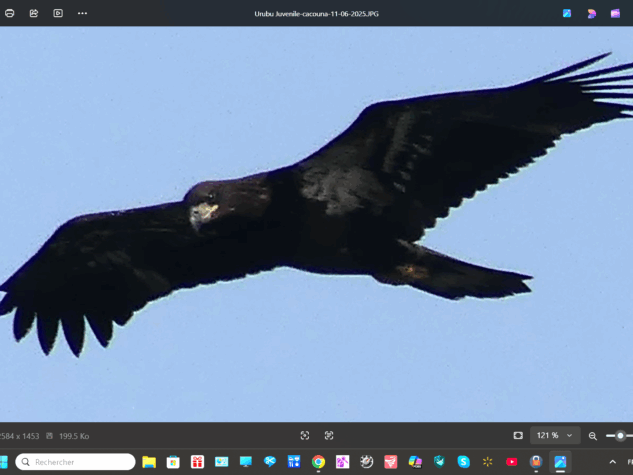Open Skype from the taskbar
This screenshot has width=633, height=475.
463,462
